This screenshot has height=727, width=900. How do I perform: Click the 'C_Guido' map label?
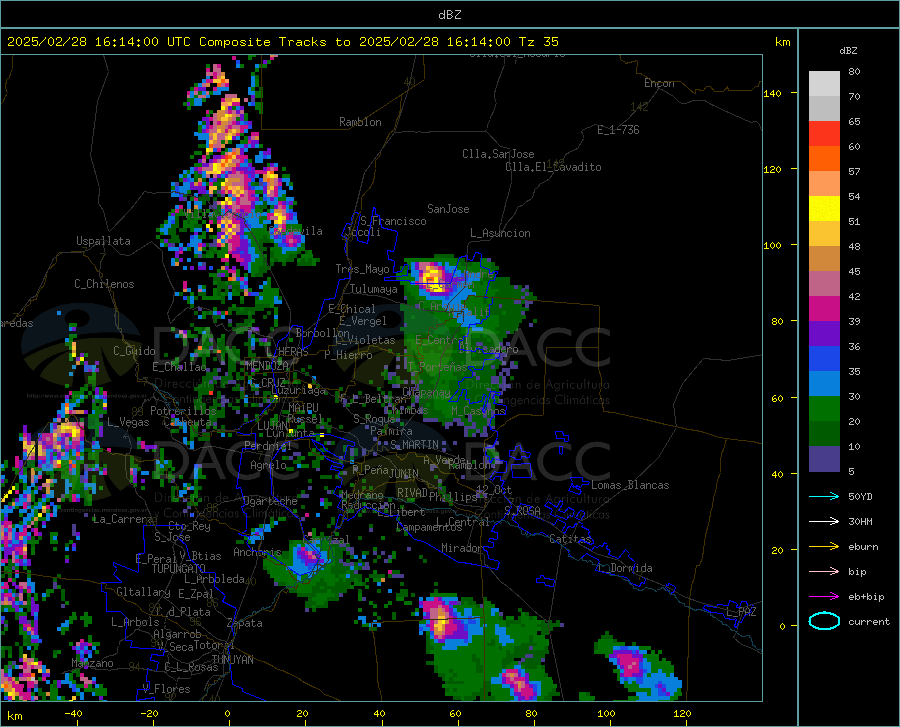[134, 351]
